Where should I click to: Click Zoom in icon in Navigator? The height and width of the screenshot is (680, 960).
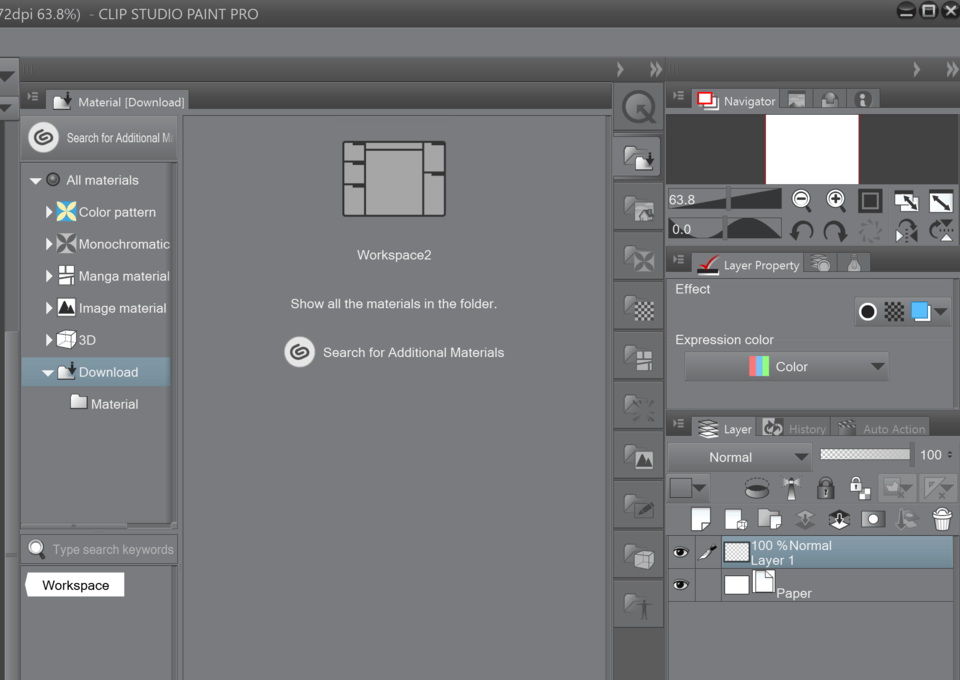click(836, 200)
